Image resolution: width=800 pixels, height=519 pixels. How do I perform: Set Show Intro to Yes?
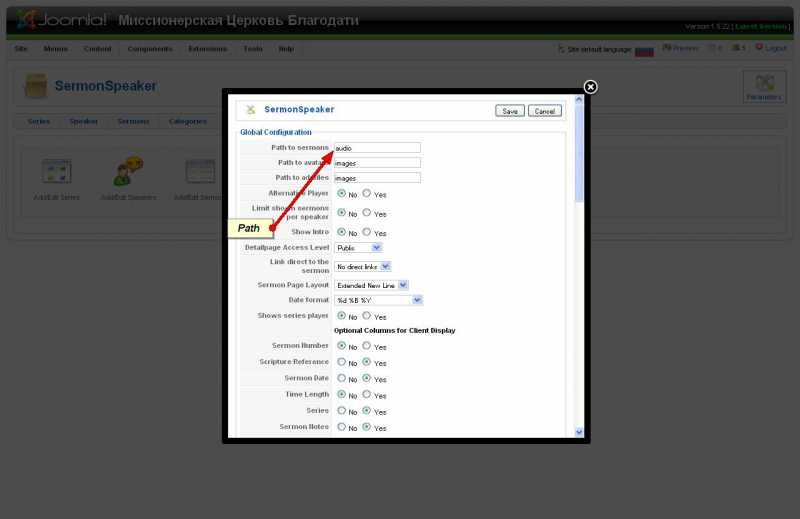(x=366, y=232)
